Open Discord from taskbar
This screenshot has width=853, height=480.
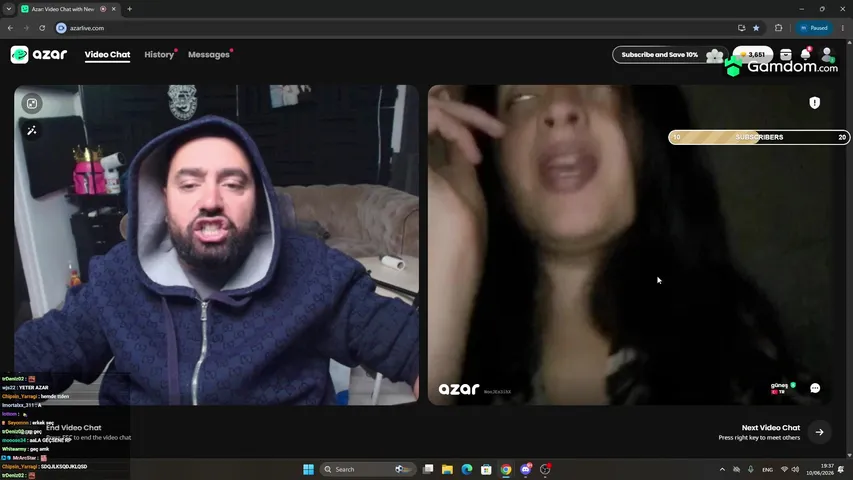526,469
